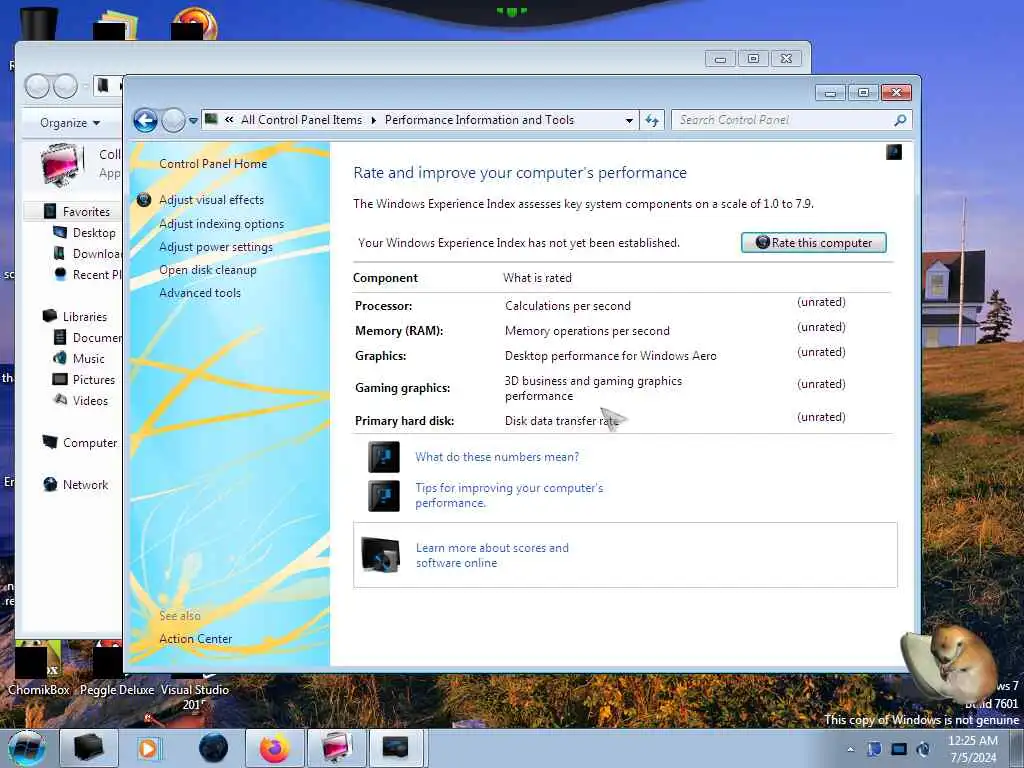Launch Open disk cleanup
1024x768 pixels.
[x=208, y=270]
